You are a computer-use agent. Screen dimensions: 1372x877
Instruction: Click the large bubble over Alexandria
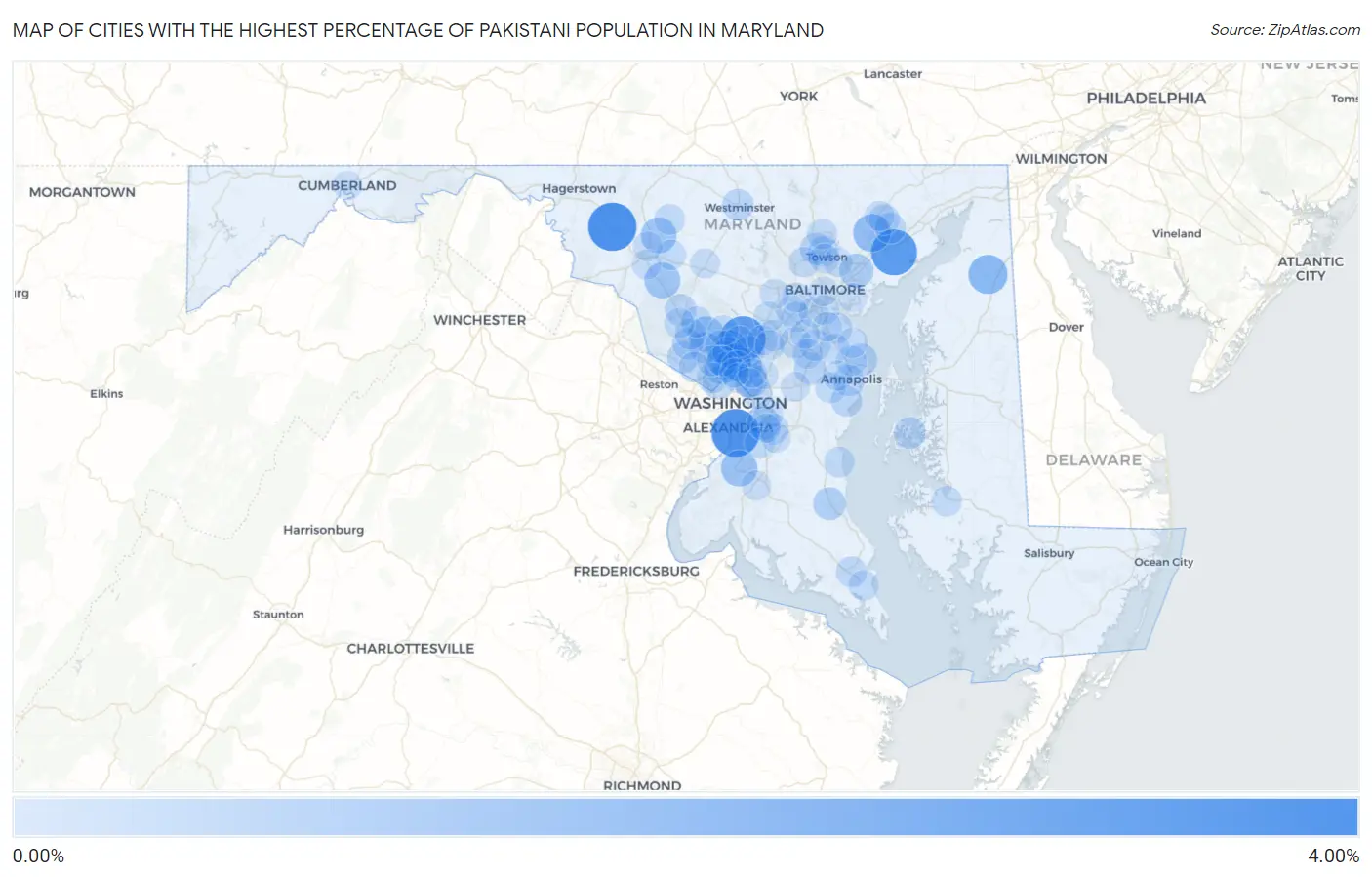tap(735, 432)
